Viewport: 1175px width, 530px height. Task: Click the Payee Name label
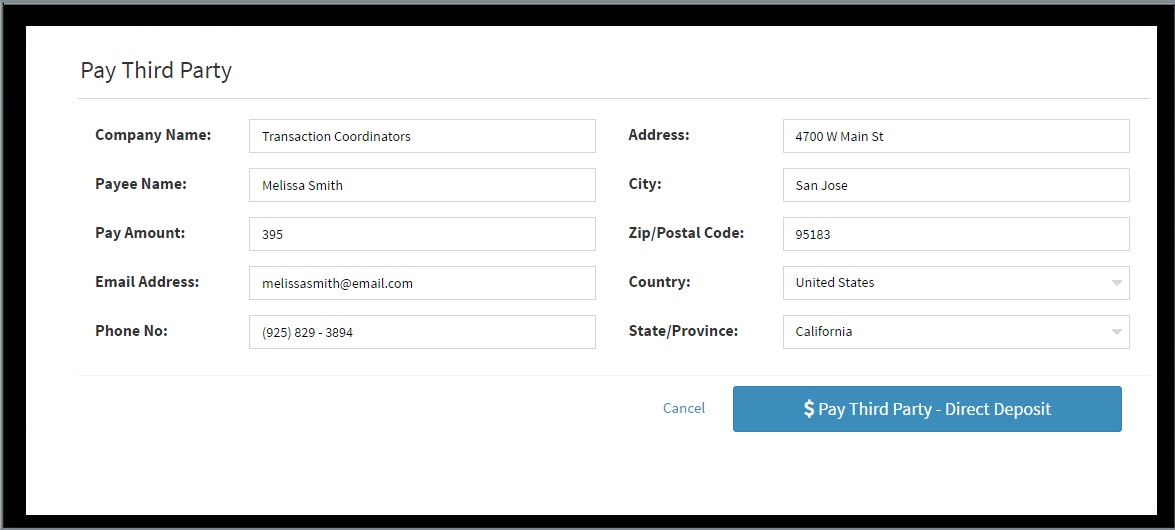[141, 184]
